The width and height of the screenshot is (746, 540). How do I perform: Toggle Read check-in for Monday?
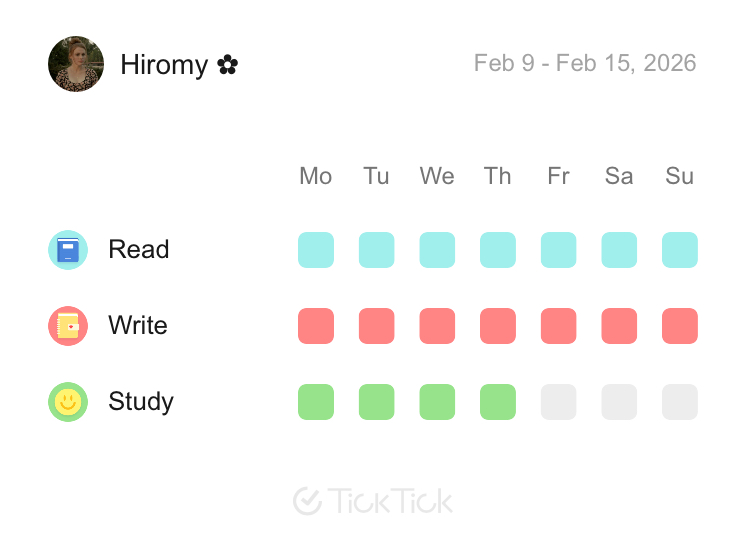pyautogui.click(x=316, y=250)
